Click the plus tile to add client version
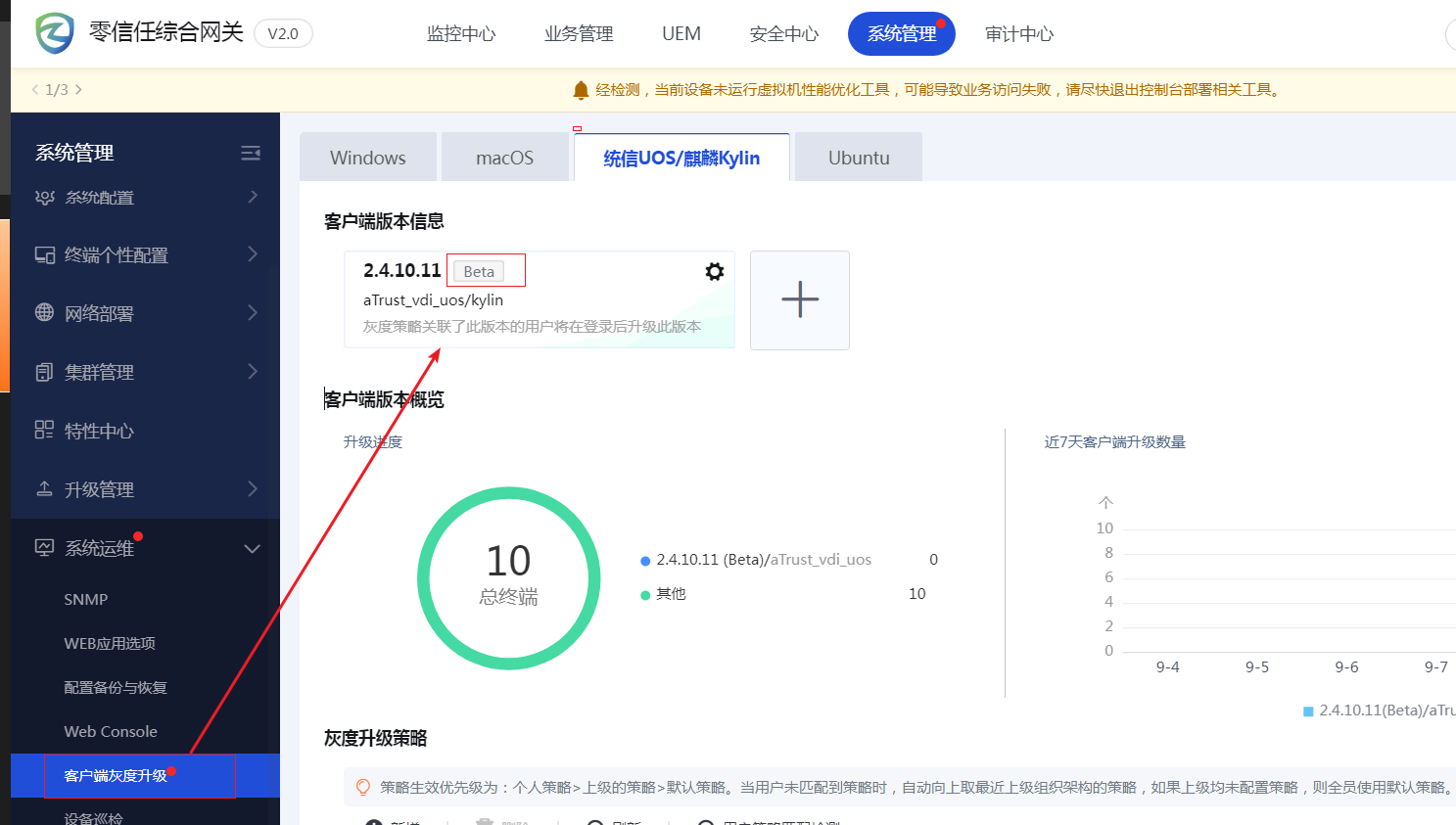Viewport: 1456px width, 825px height. (x=800, y=299)
